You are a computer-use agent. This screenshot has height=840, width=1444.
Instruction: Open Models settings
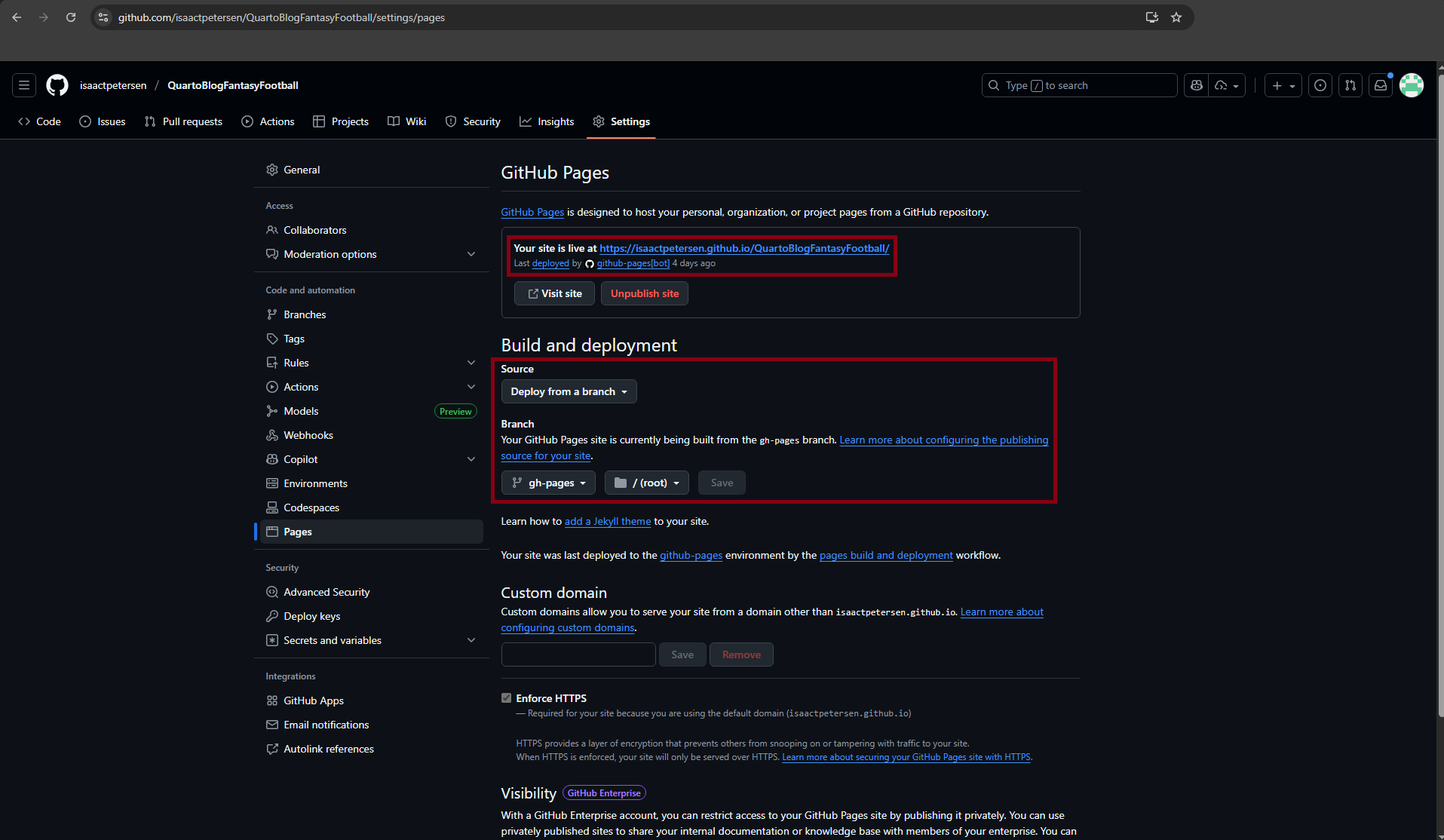pyautogui.click(x=371, y=411)
